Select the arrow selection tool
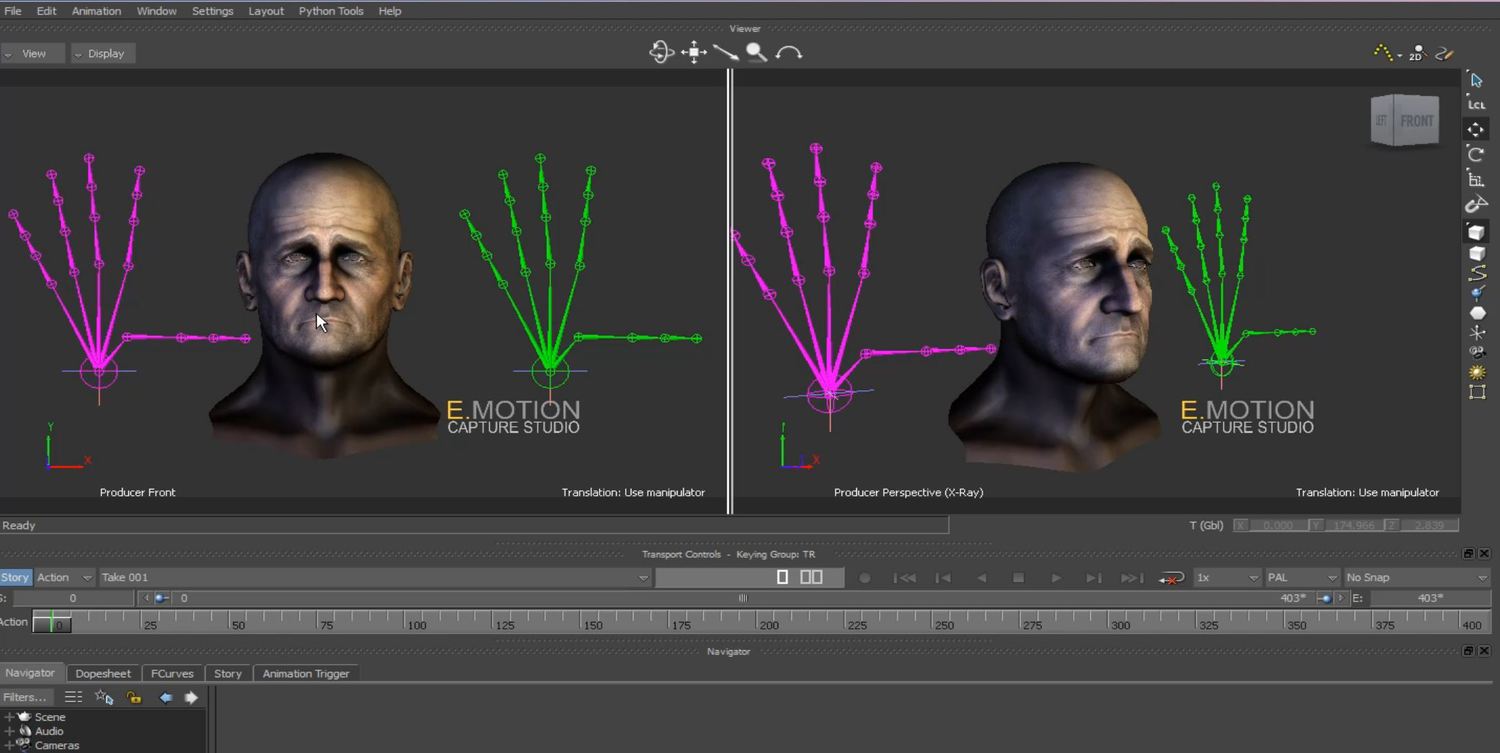Viewport: 1500px width, 753px height. click(x=1476, y=80)
